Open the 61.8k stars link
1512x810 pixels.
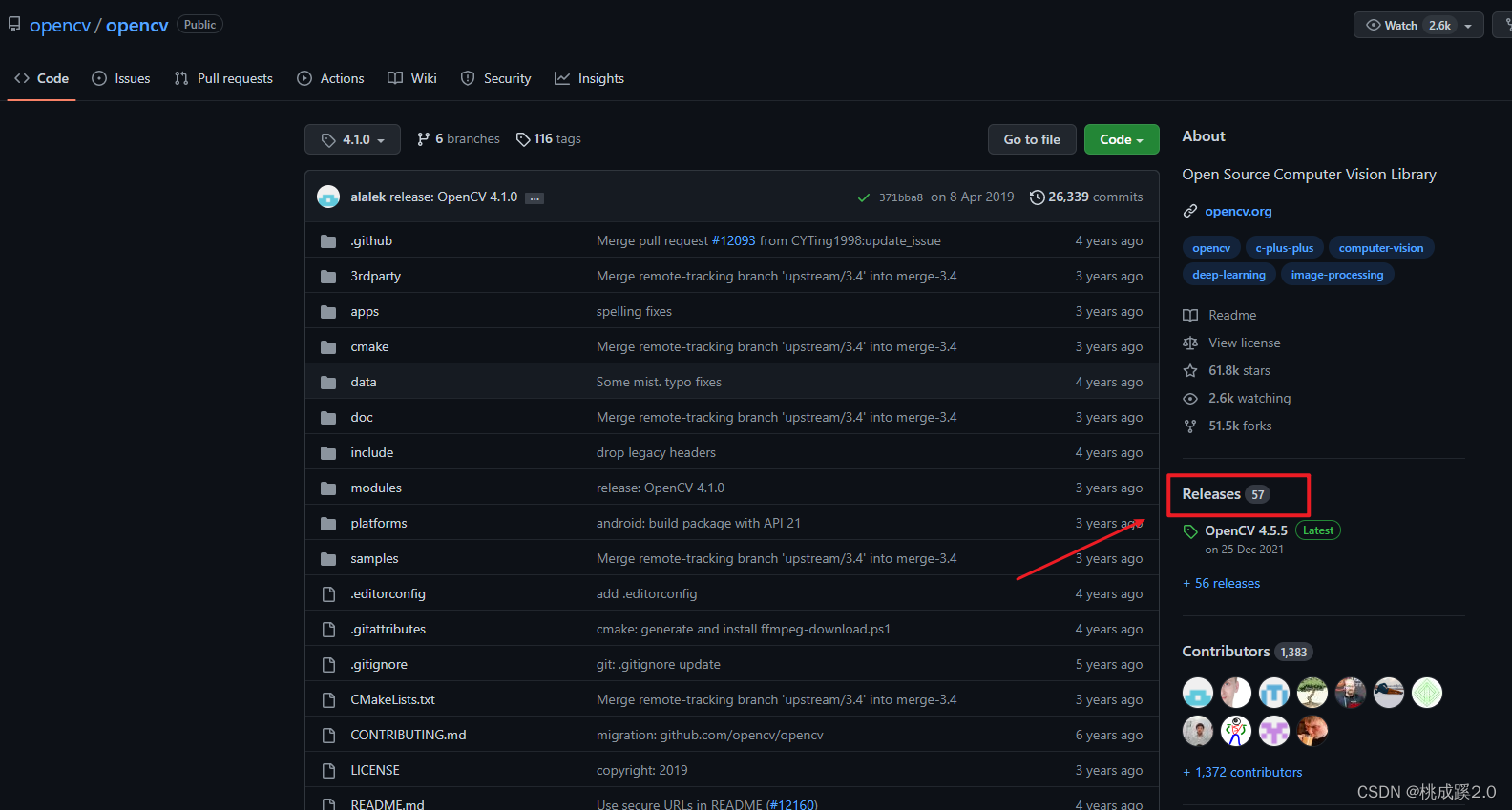pyautogui.click(x=1239, y=370)
